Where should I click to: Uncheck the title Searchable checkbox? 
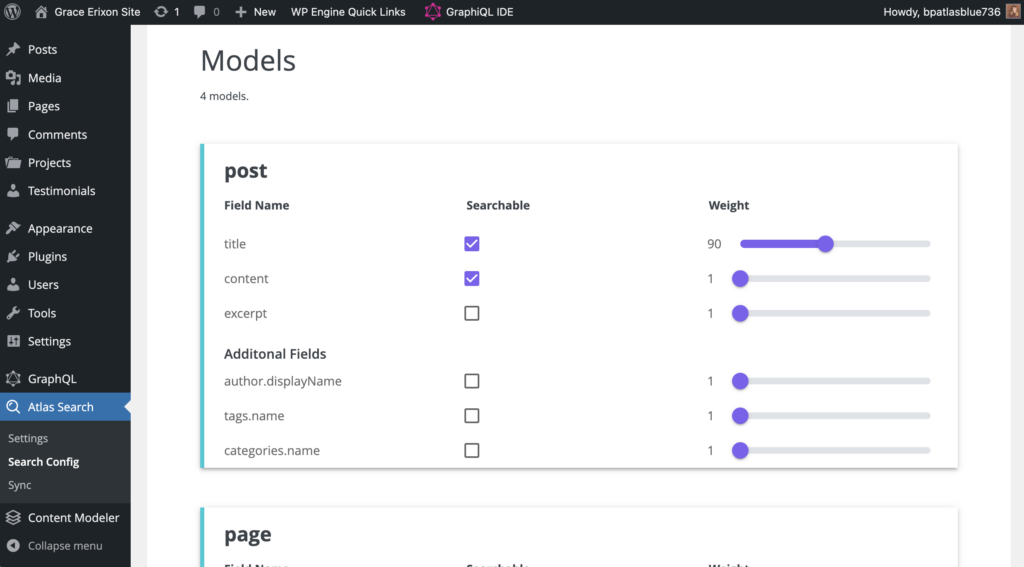coord(472,244)
